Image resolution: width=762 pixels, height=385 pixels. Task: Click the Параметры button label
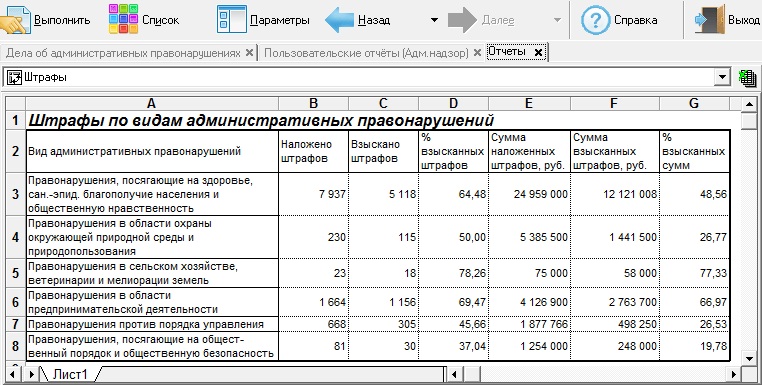click(279, 20)
